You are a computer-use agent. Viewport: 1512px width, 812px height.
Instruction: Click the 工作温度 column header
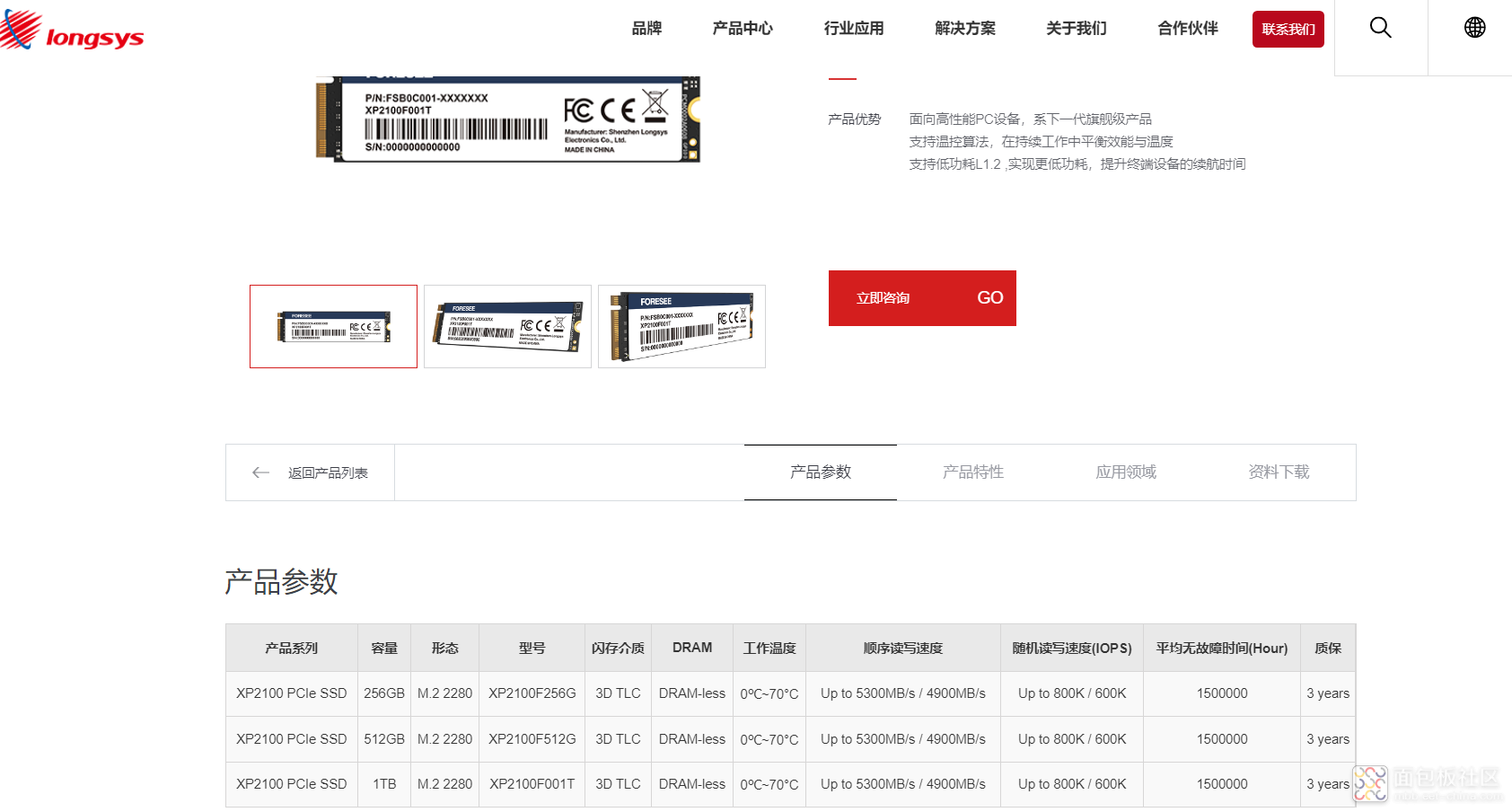[769, 649]
